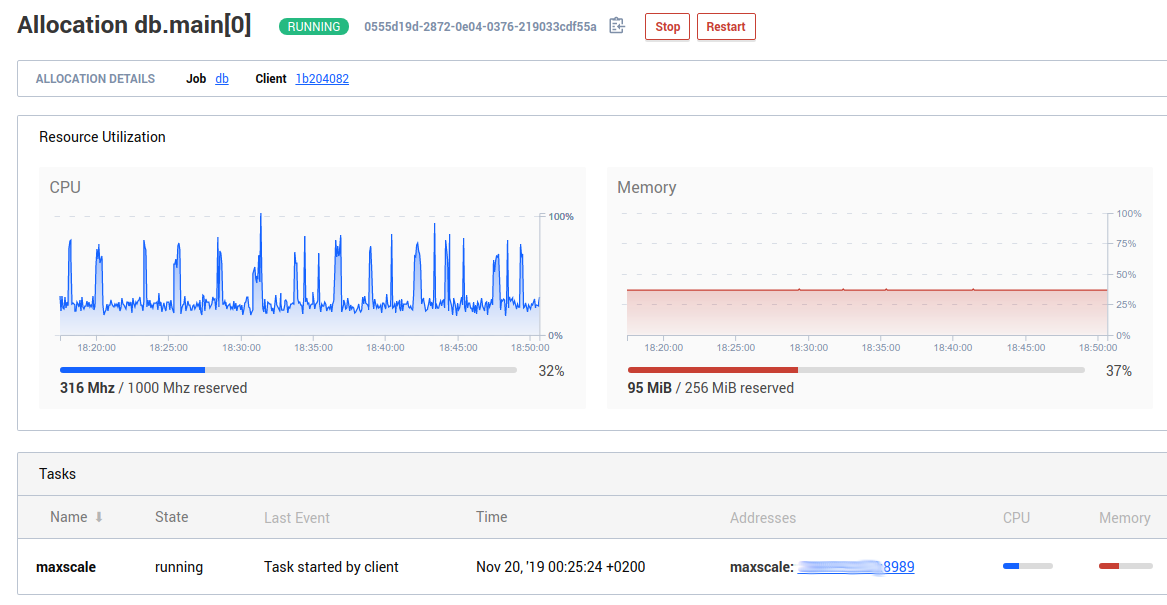Click the Addresses column header
Image resolution: width=1167 pixels, height=605 pixels.
[x=763, y=518]
